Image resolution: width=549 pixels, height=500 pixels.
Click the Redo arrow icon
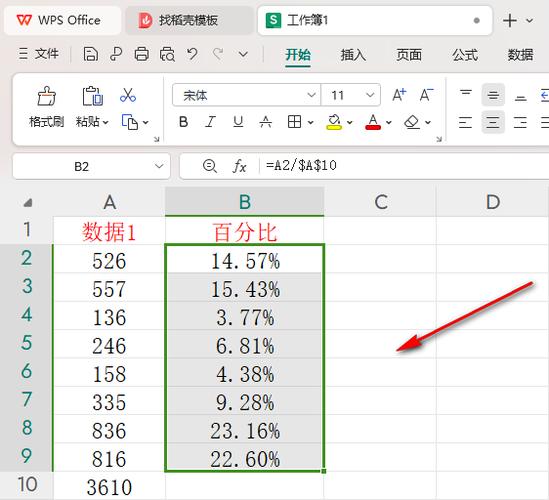coord(218,54)
